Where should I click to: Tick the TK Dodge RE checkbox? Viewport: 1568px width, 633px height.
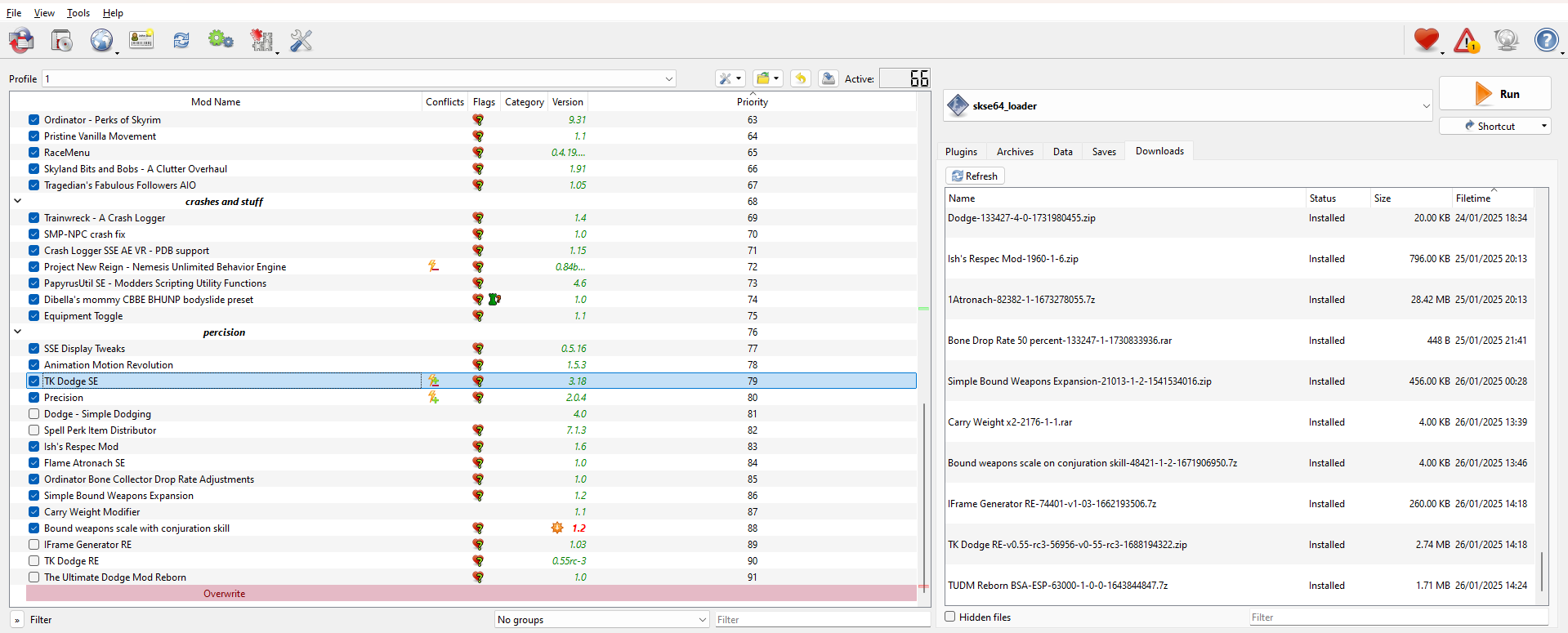point(34,560)
